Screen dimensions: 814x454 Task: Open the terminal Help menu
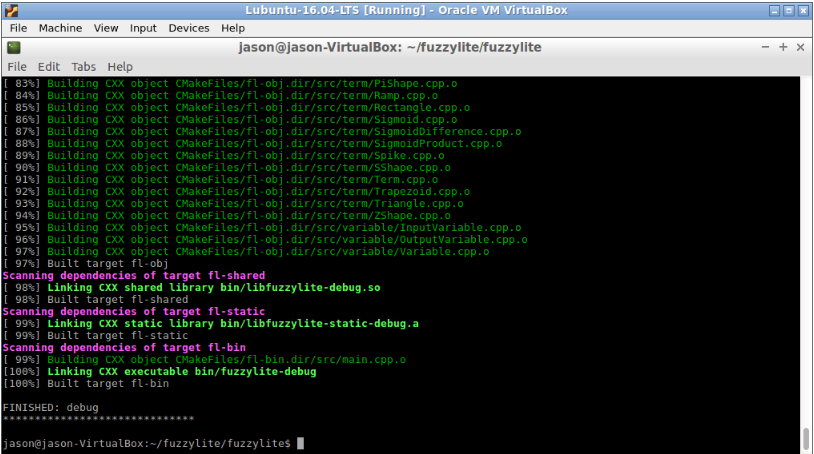coord(120,67)
